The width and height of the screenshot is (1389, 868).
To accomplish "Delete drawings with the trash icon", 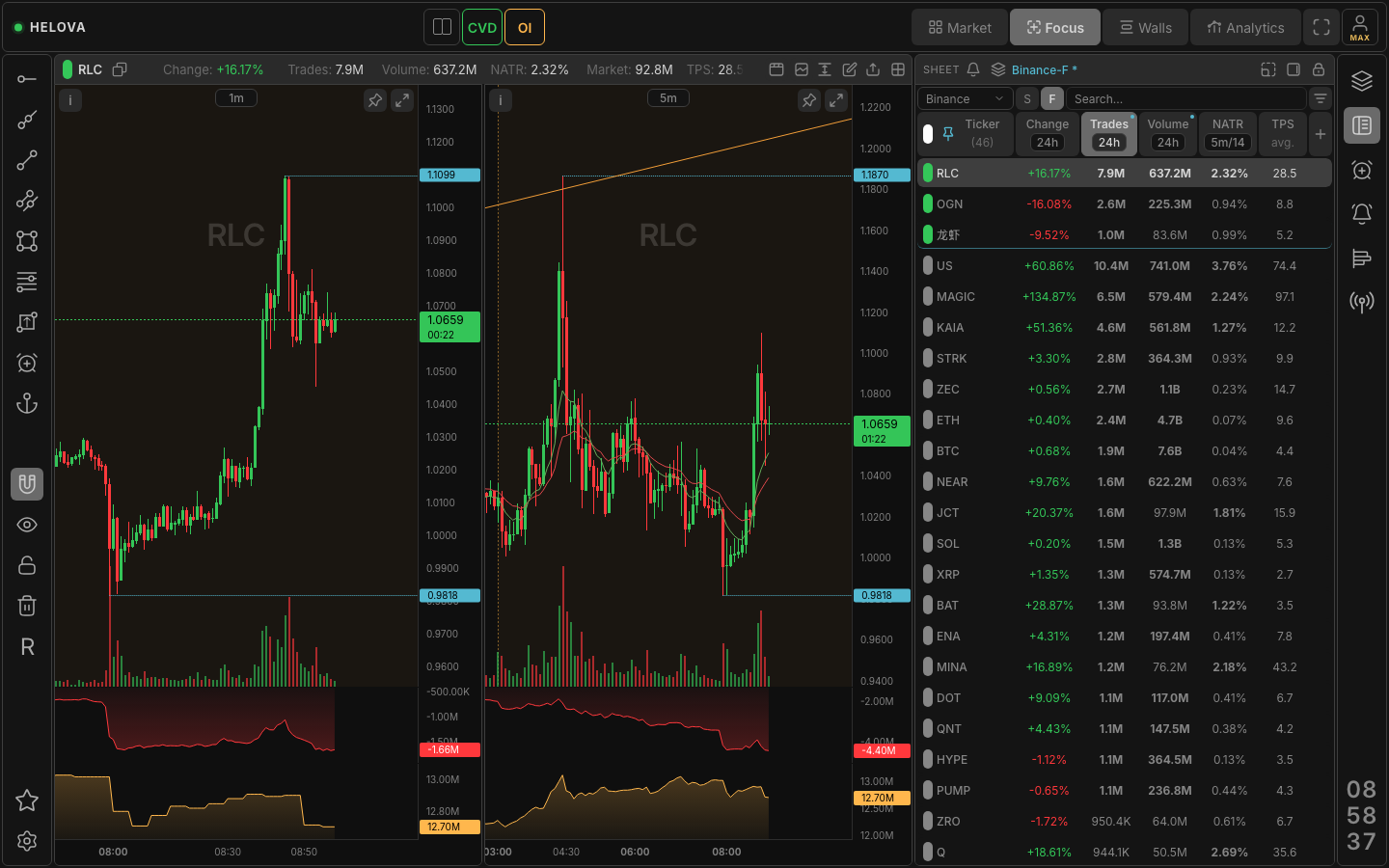I will [27, 606].
